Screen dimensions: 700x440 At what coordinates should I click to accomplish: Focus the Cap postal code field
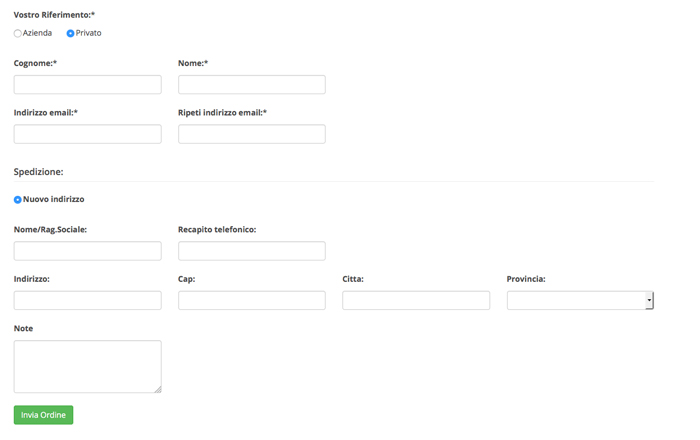click(252, 300)
